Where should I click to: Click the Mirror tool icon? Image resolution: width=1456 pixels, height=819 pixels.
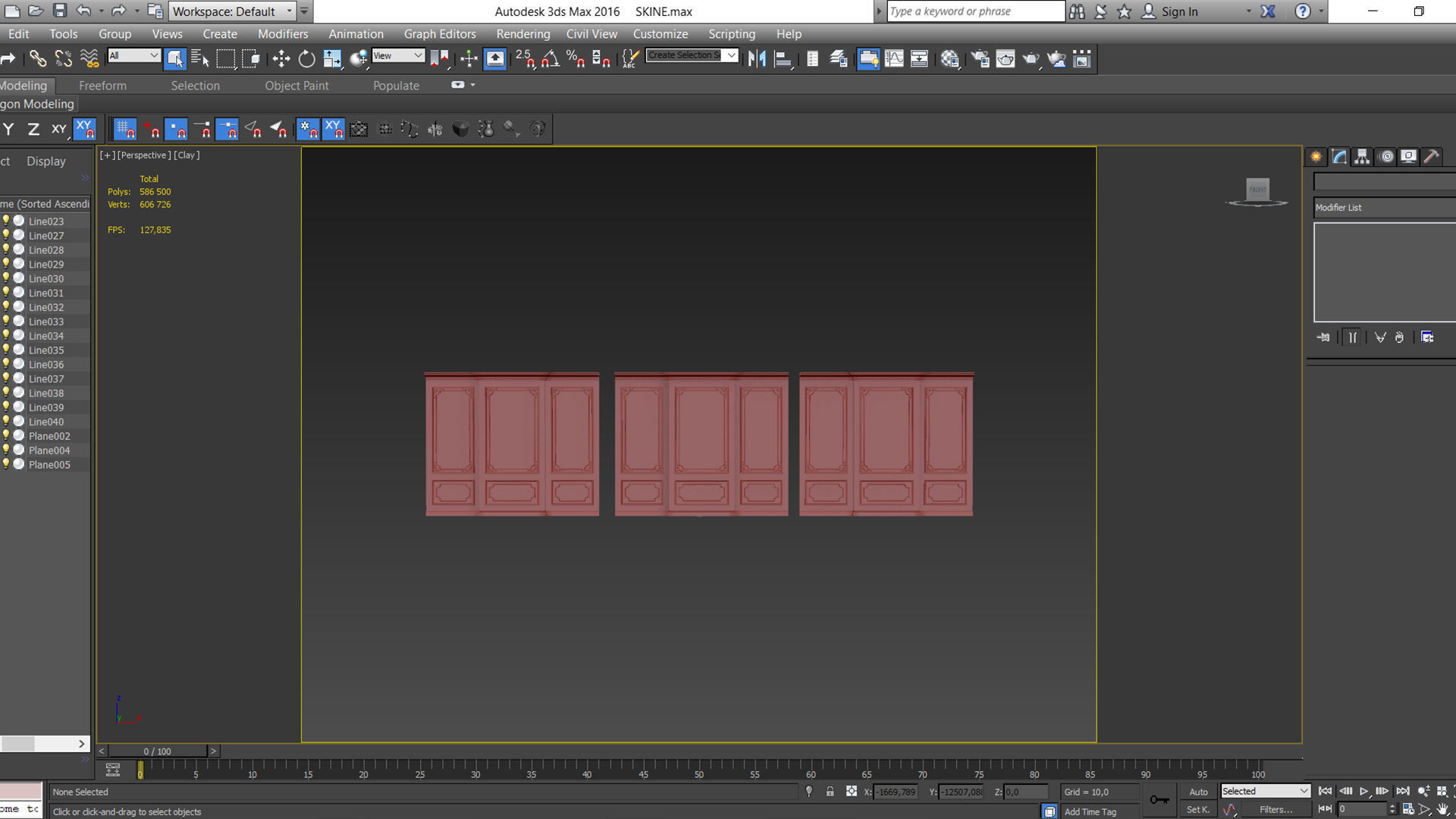[757, 58]
